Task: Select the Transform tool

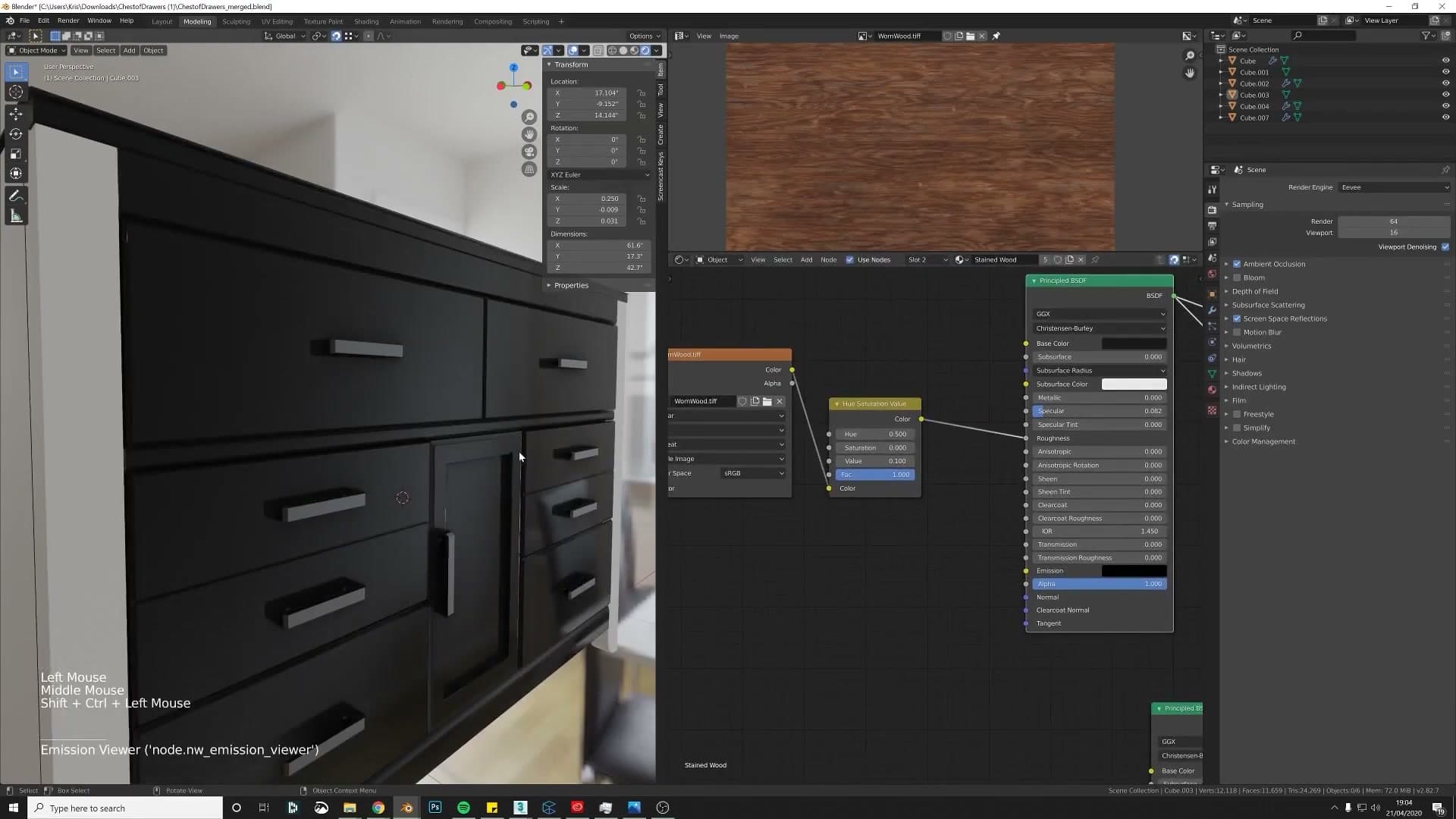Action: click(16, 174)
